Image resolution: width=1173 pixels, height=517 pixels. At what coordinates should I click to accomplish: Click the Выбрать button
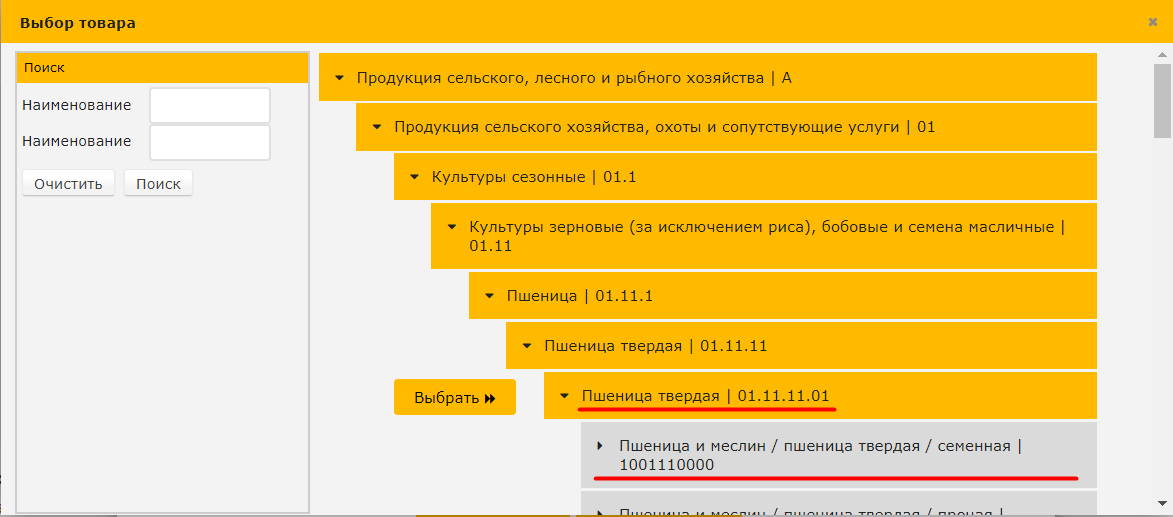[454, 397]
